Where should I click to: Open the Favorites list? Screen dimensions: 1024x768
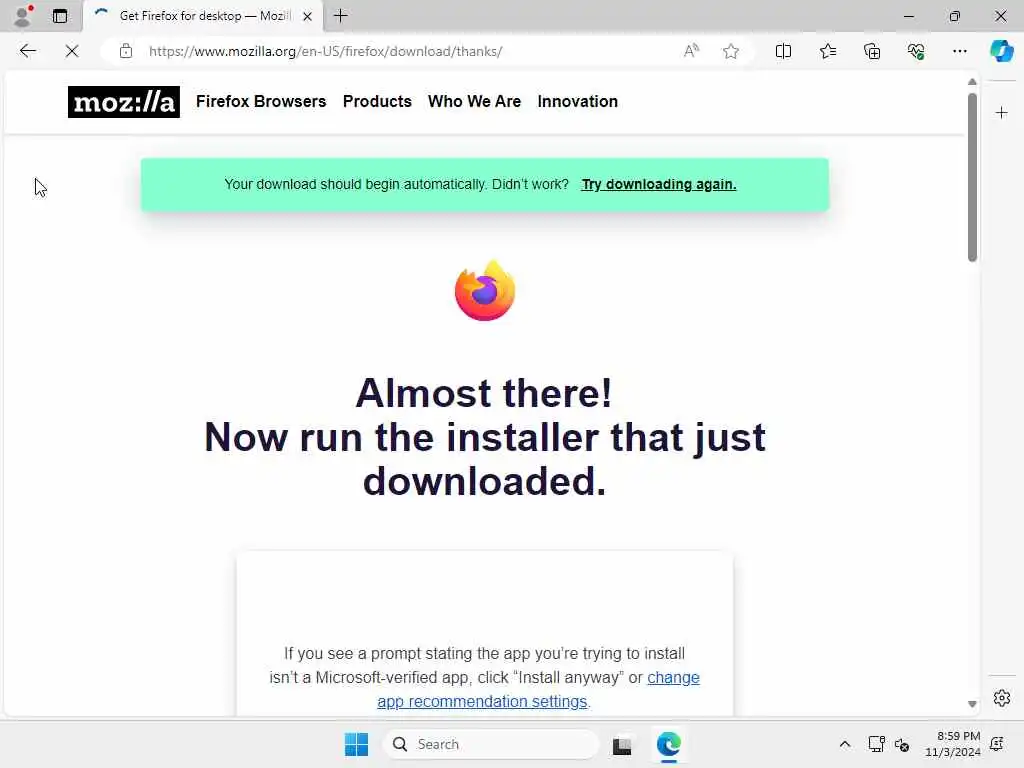(x=828, y=51)
